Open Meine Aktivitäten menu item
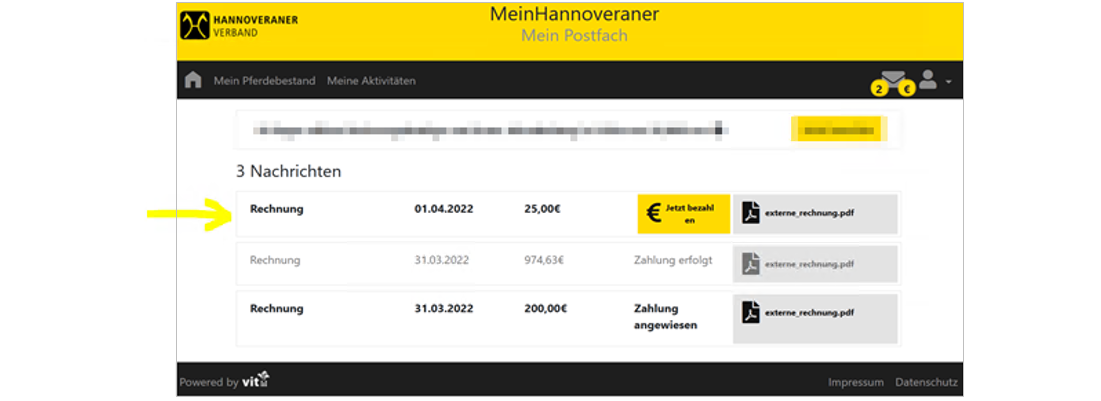Image resolution: width=1101 pixels, height=401 pixels. click(371, 81)
